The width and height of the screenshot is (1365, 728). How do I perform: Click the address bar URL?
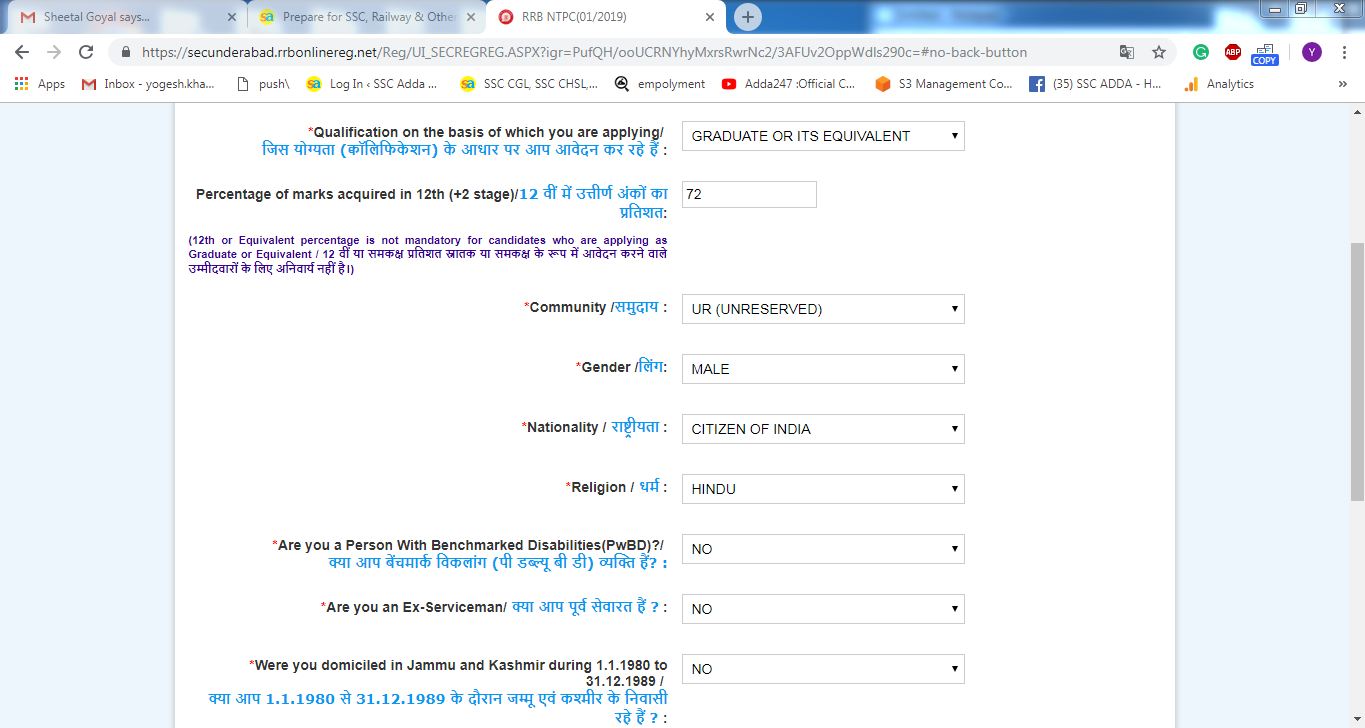point(584,52)
